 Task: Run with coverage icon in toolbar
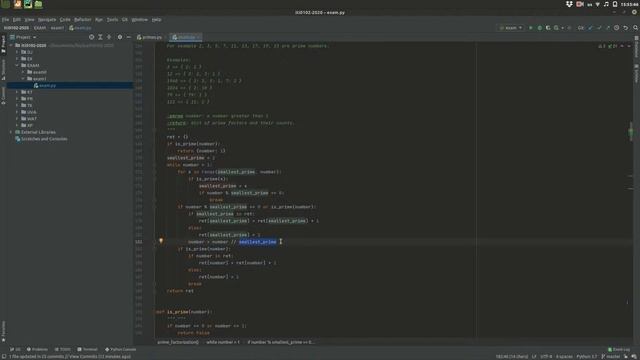548,28
